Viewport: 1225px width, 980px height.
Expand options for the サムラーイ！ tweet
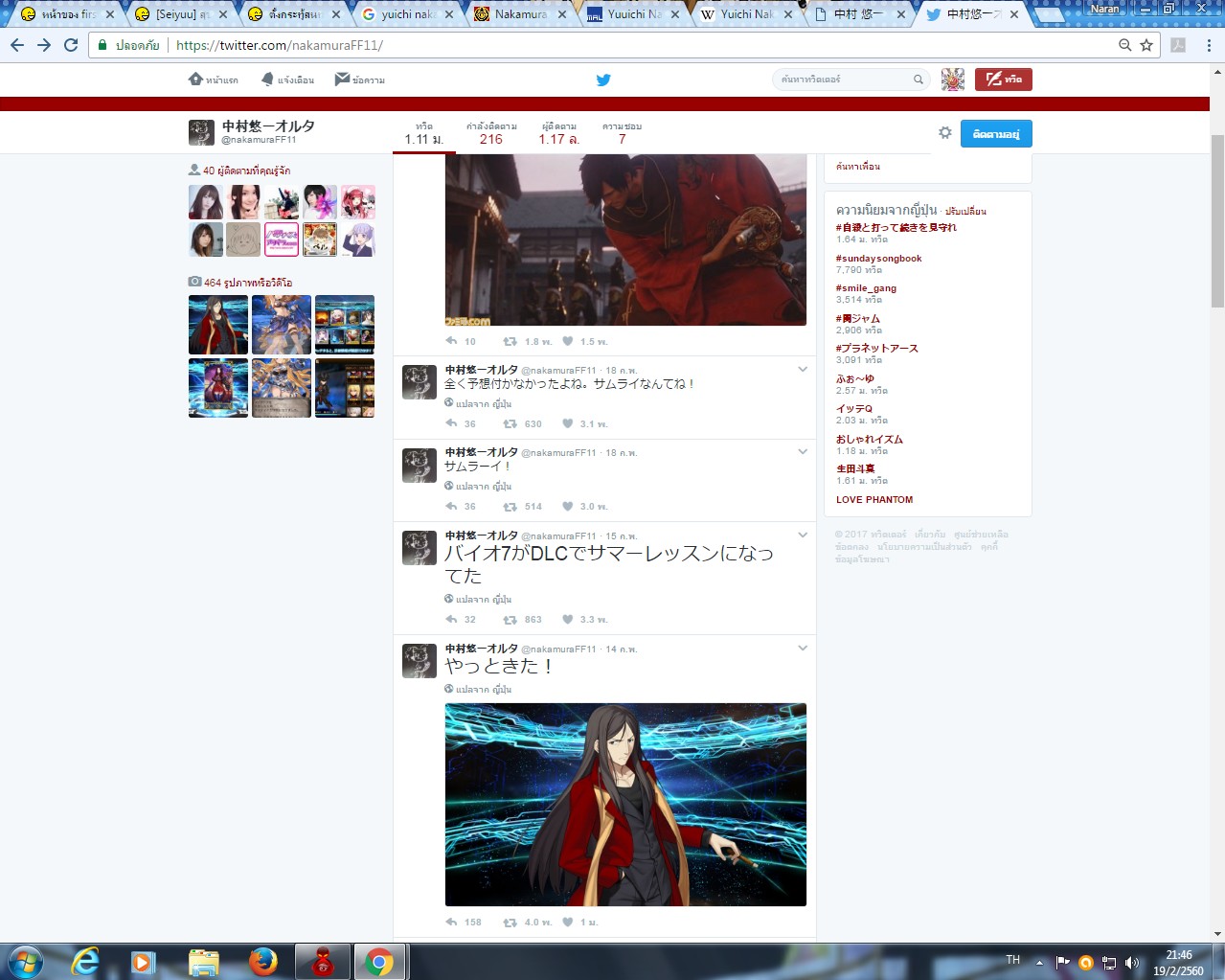803,451
